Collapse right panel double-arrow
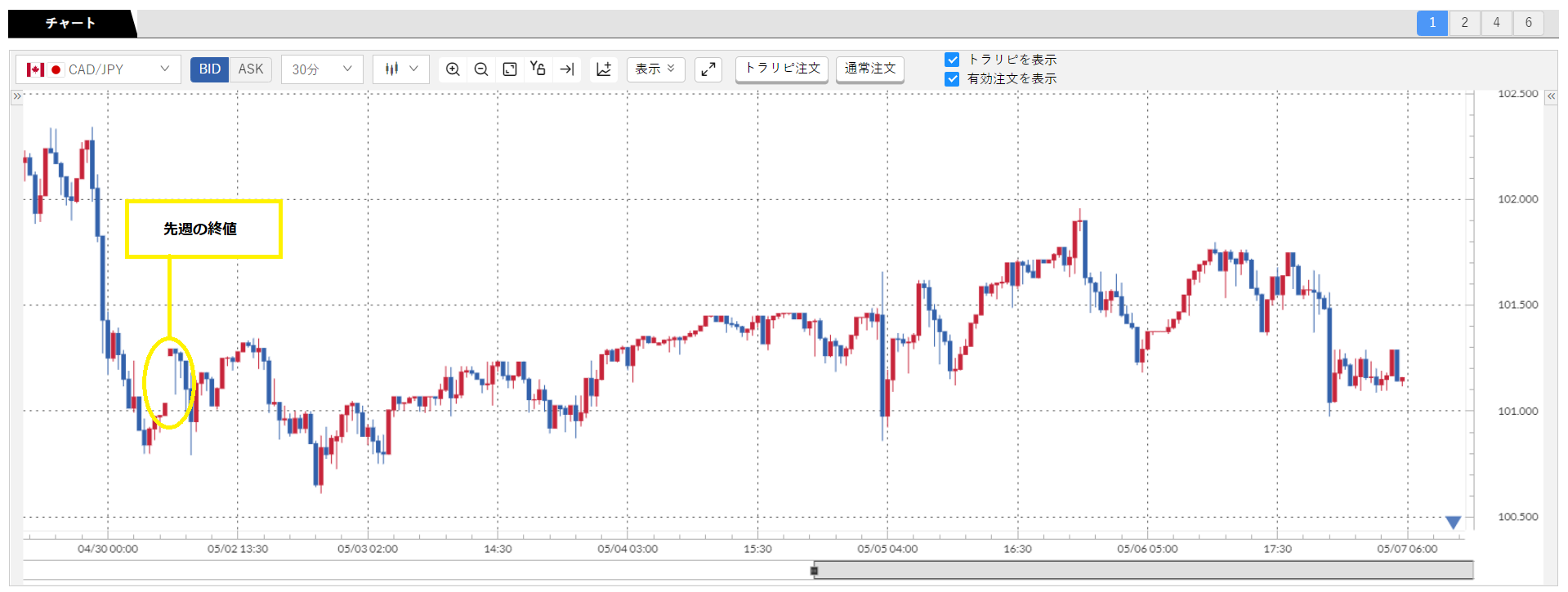 [1551, 96]
